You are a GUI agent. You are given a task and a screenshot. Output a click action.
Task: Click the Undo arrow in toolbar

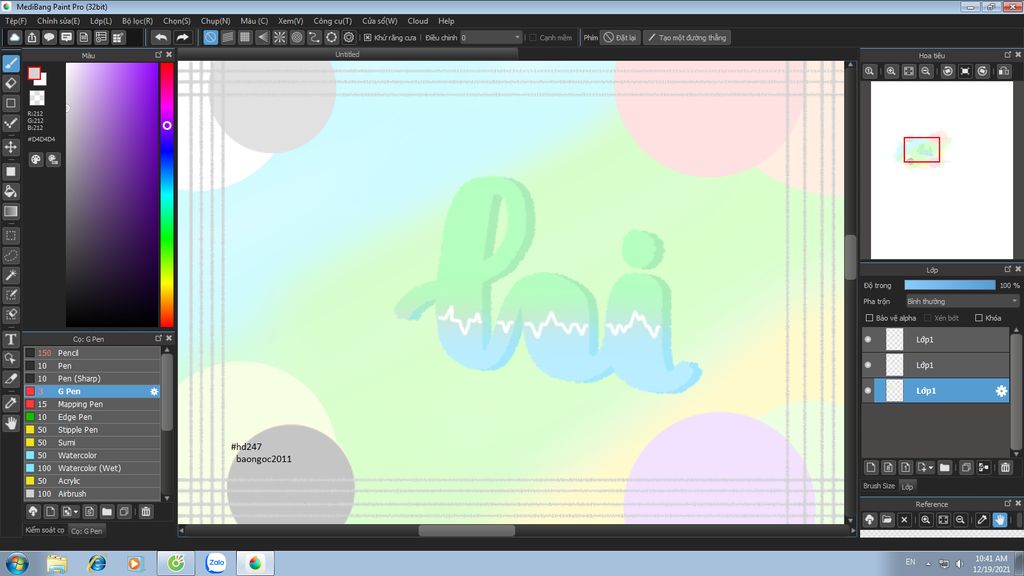tap(161, 37)
